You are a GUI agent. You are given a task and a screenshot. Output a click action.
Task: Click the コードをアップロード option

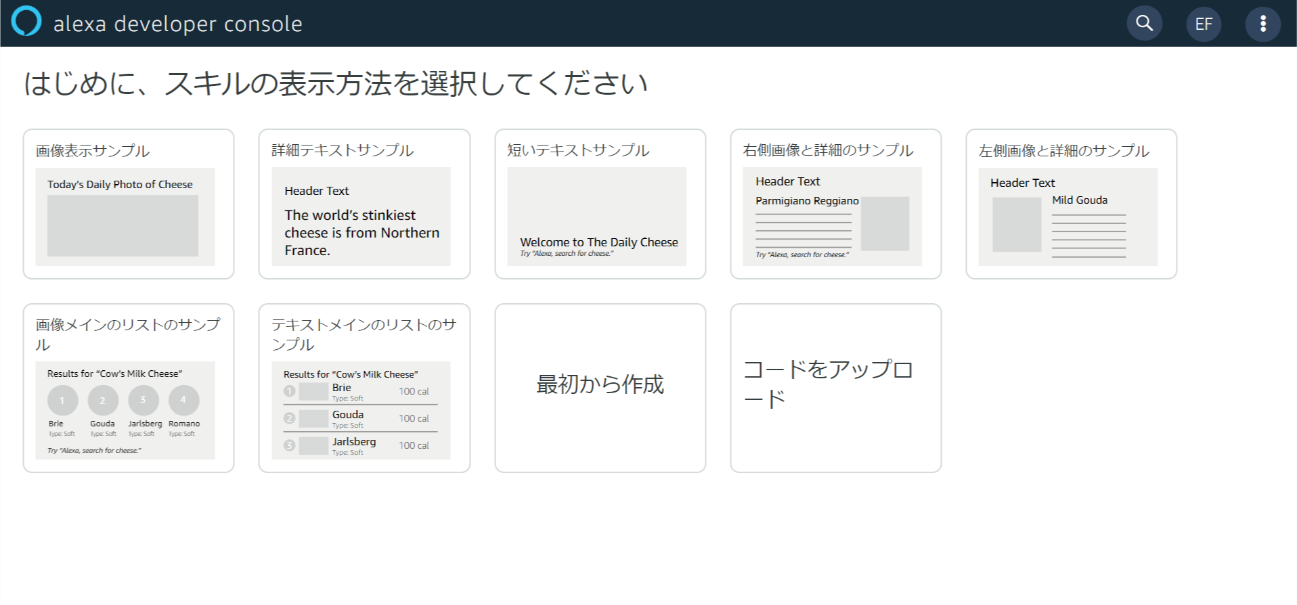point(836,388)
